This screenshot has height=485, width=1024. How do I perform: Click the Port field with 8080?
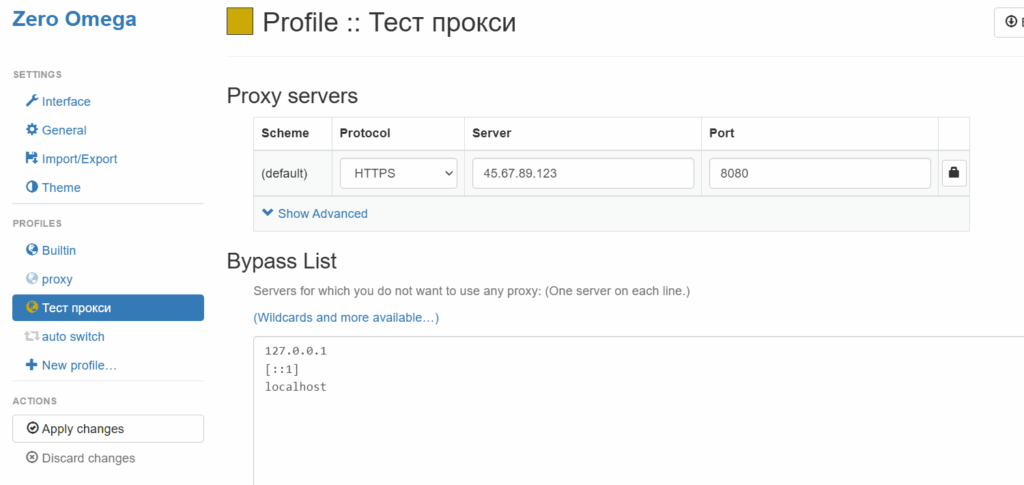[x=820, y=174]
